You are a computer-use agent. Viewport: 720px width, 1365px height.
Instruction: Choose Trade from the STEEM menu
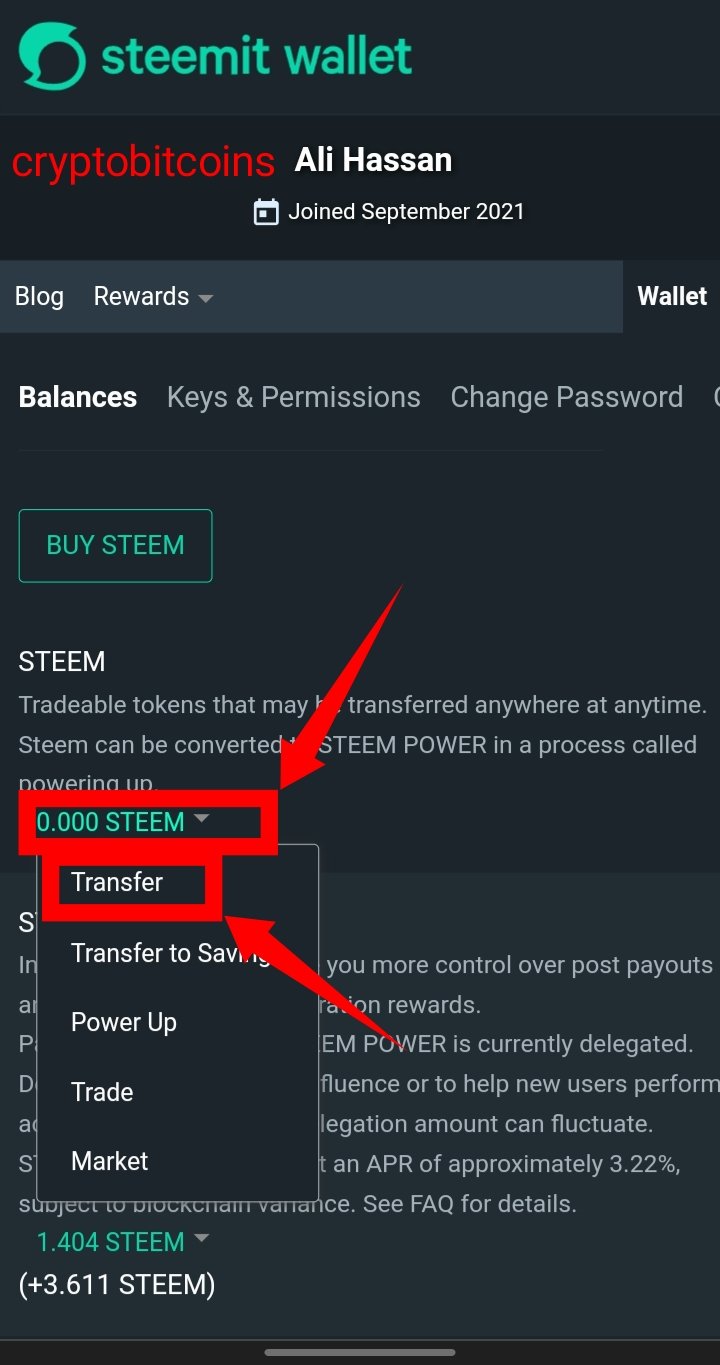pos(102,1092)
